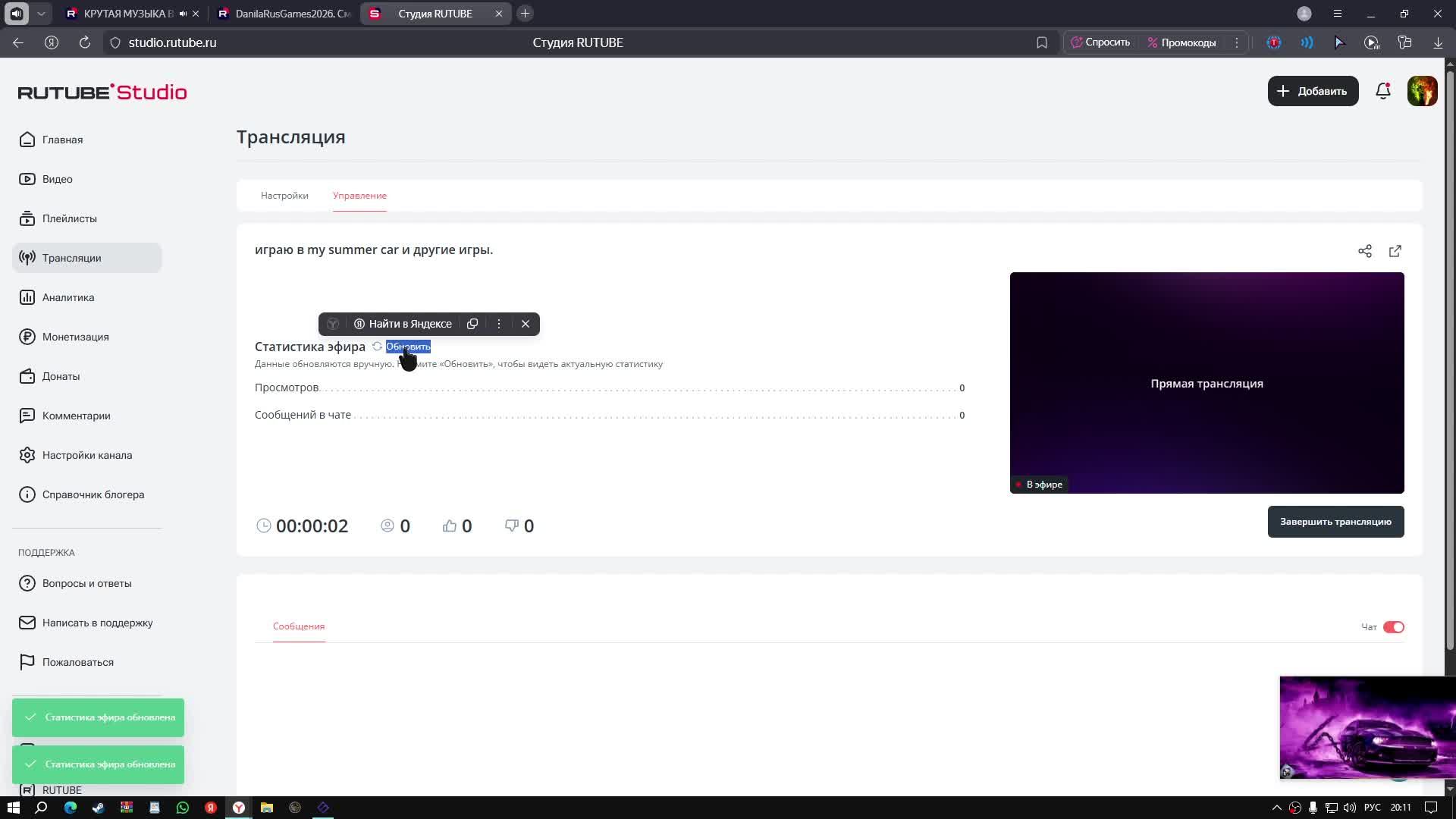This screenshot has height=819, width=1456.
Task: Click the Найти в Яндексе option
Action: [x=403, y=324]
